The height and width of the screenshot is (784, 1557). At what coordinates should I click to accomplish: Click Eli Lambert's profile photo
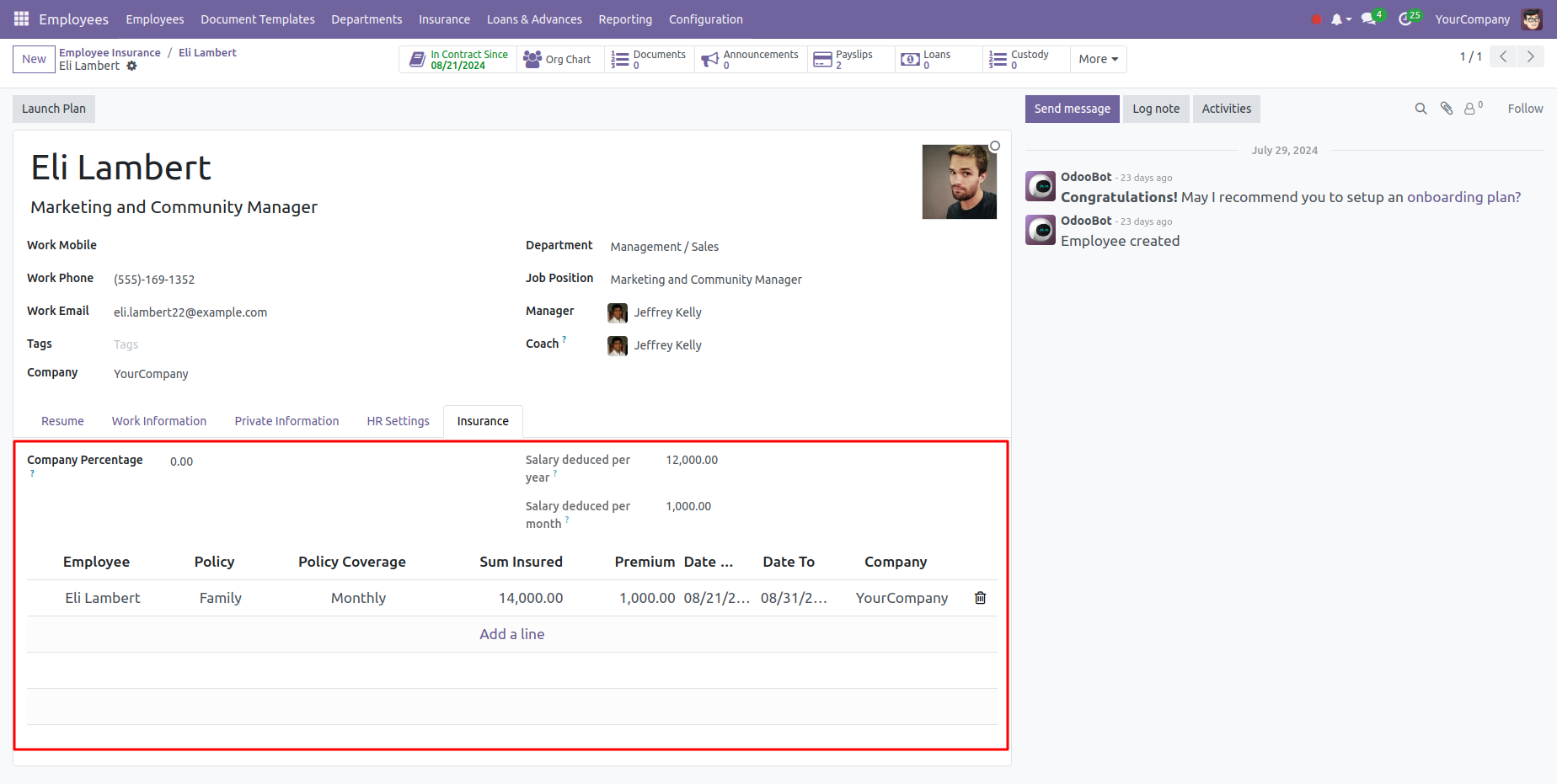pyautogui.click(x=959, y=182)
